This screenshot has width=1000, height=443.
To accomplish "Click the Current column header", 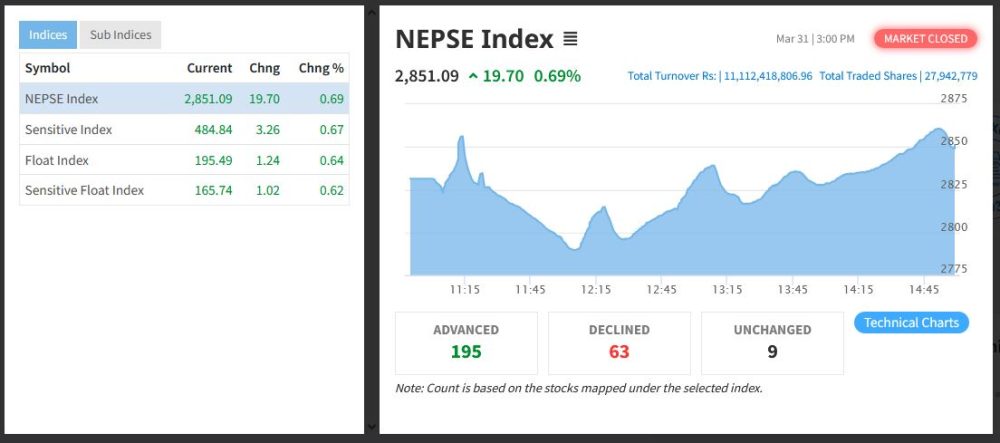I will pyautogui.click(x=209, y=68).
